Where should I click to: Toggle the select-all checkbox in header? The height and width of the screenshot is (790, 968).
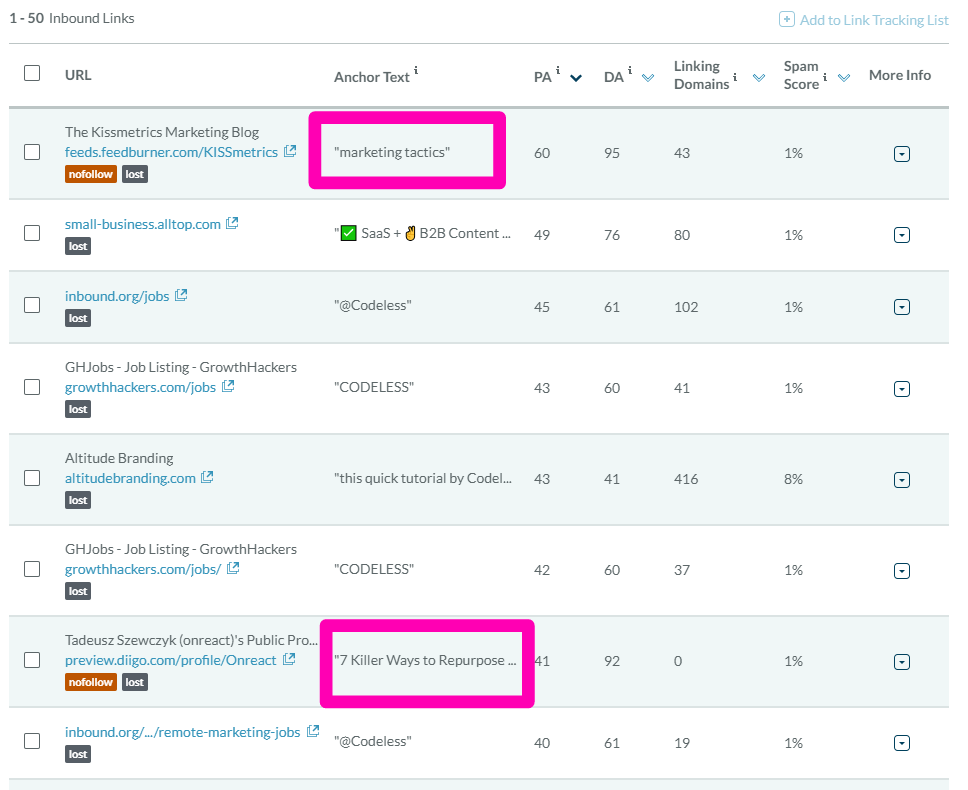coord(32,73)
